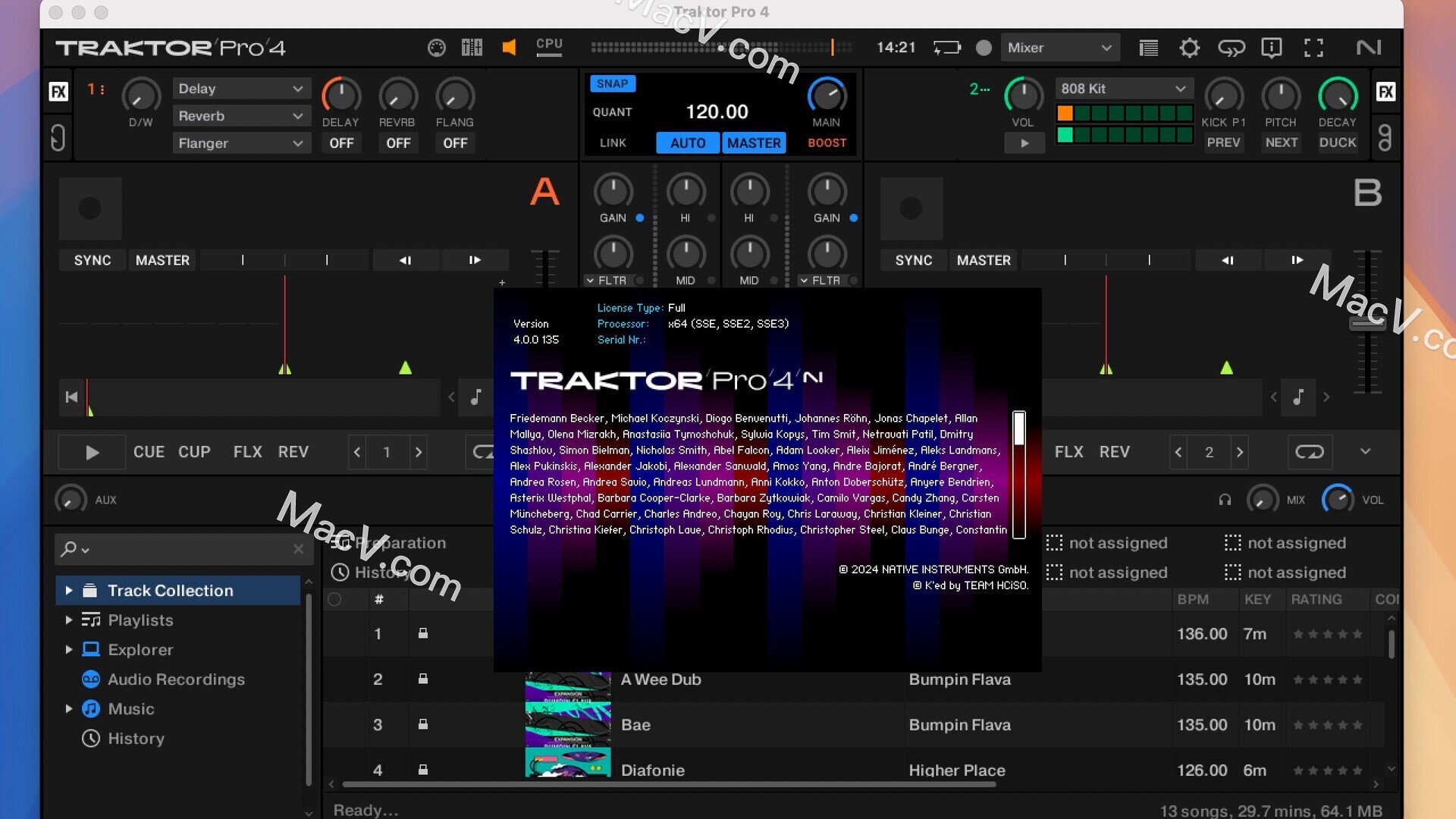Screen dimensions: 1456x819
Task: Click the A Wee Dub track thumbnail
Action: [x=566, y=679]
